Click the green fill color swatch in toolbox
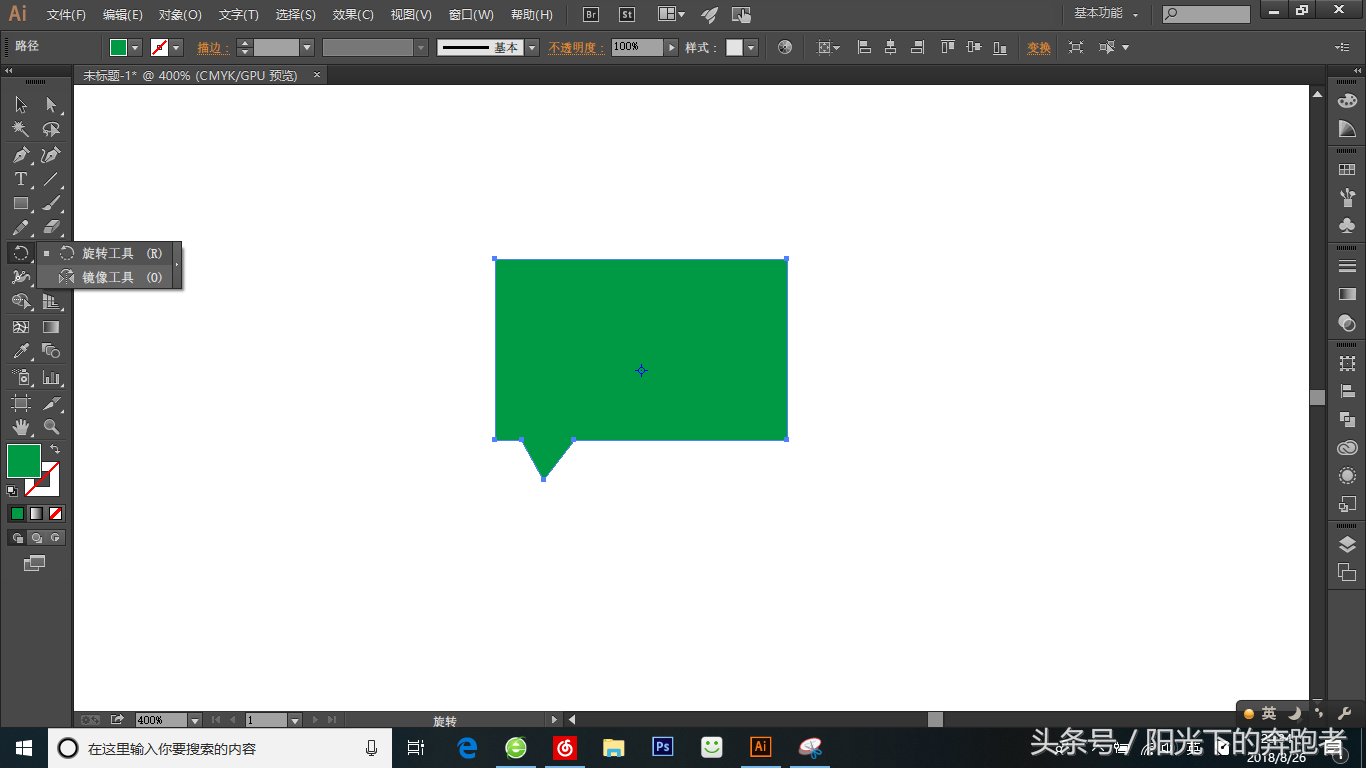The height and width of the screenshot is (768, 1366). click(x=22, y=461)
